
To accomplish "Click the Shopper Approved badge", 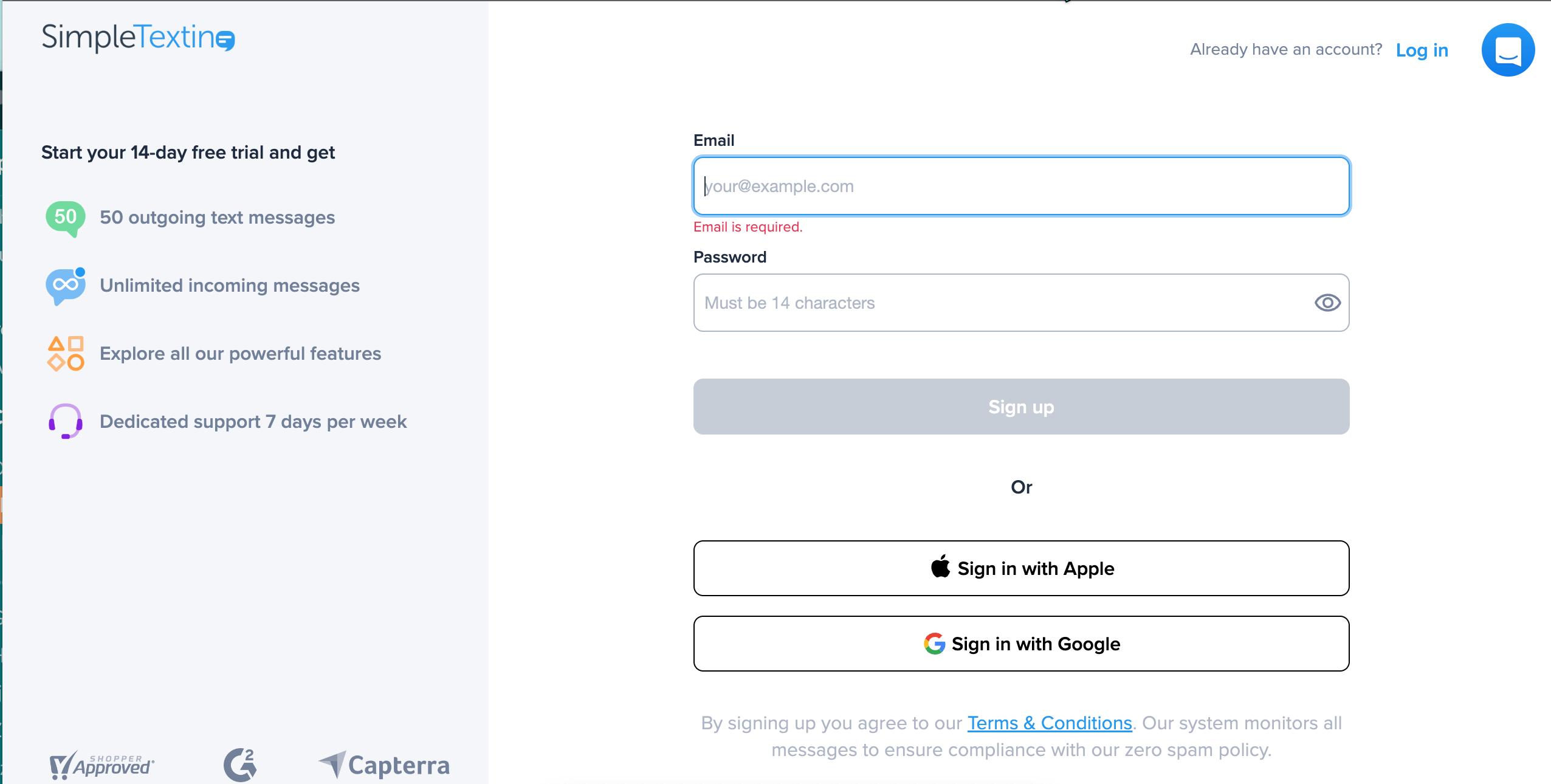I will click(101, 765).
